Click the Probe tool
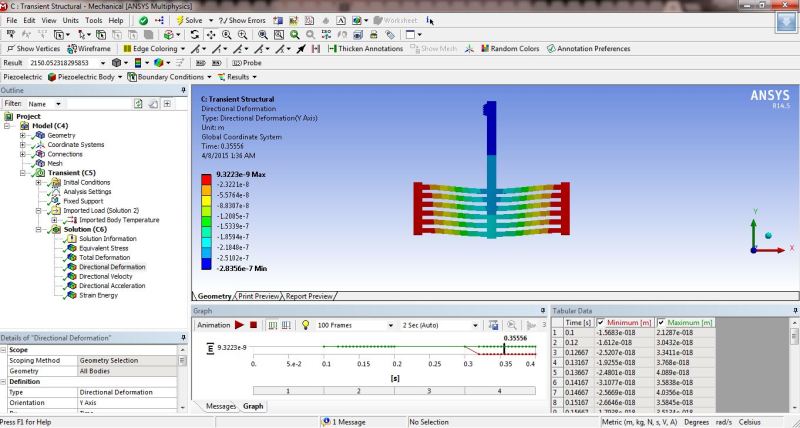This screenshot has height=428, width=800. [x=246, y=63]
